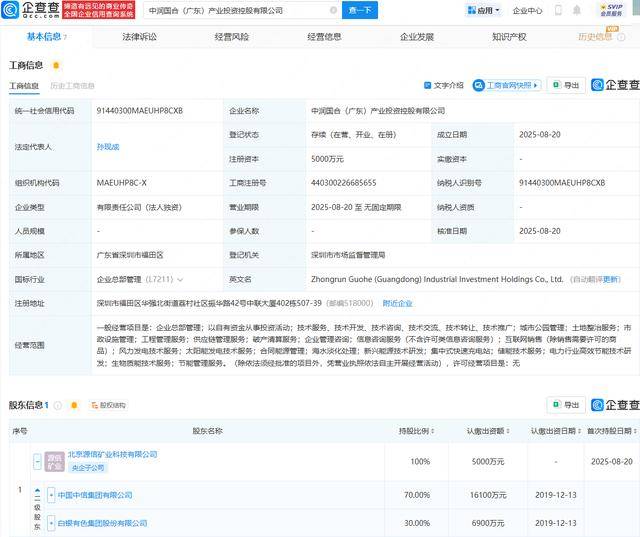Select registration number 440300226685655

click(344, 183)
